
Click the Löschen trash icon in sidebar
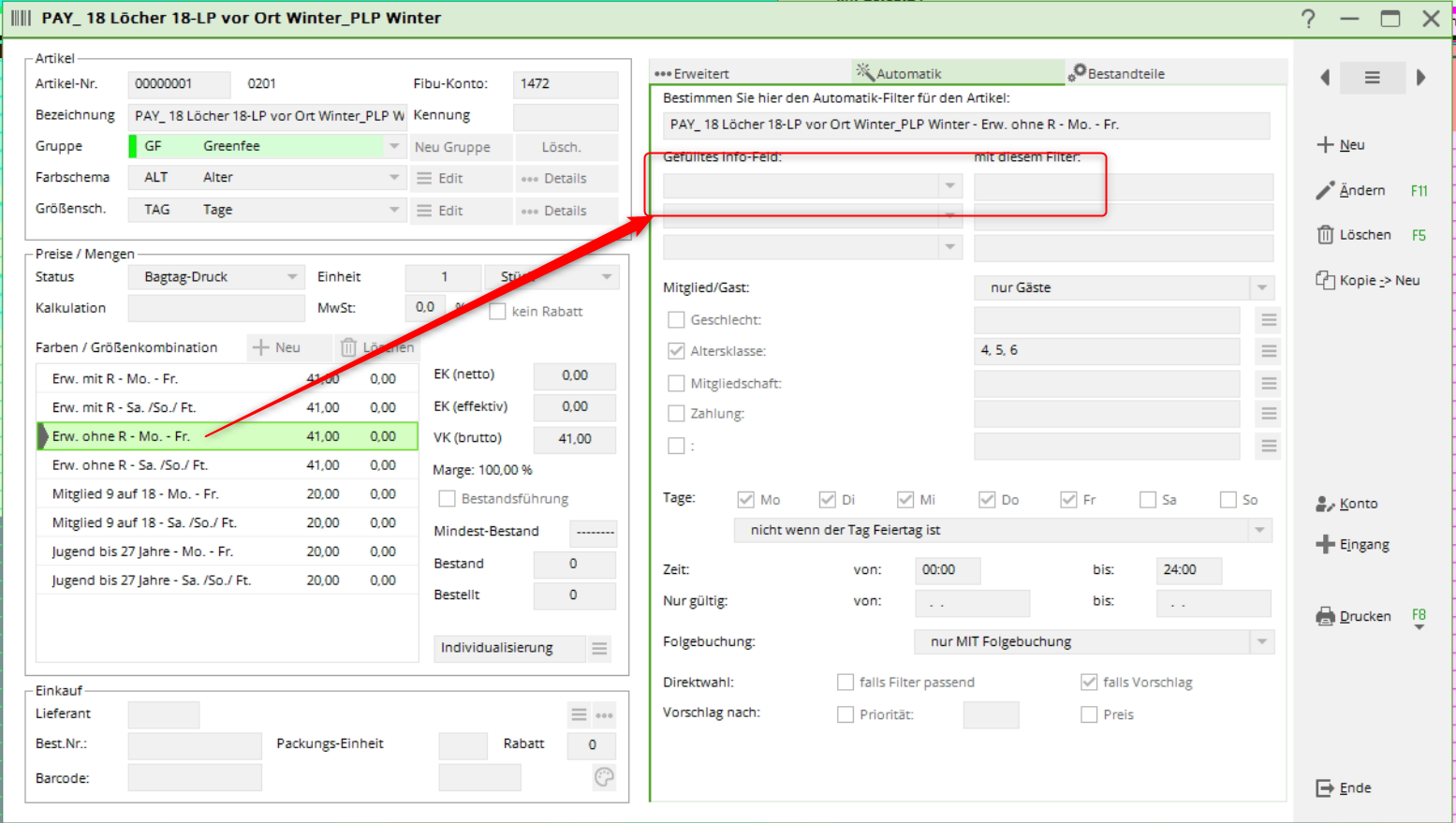[x=1325, y=235]
